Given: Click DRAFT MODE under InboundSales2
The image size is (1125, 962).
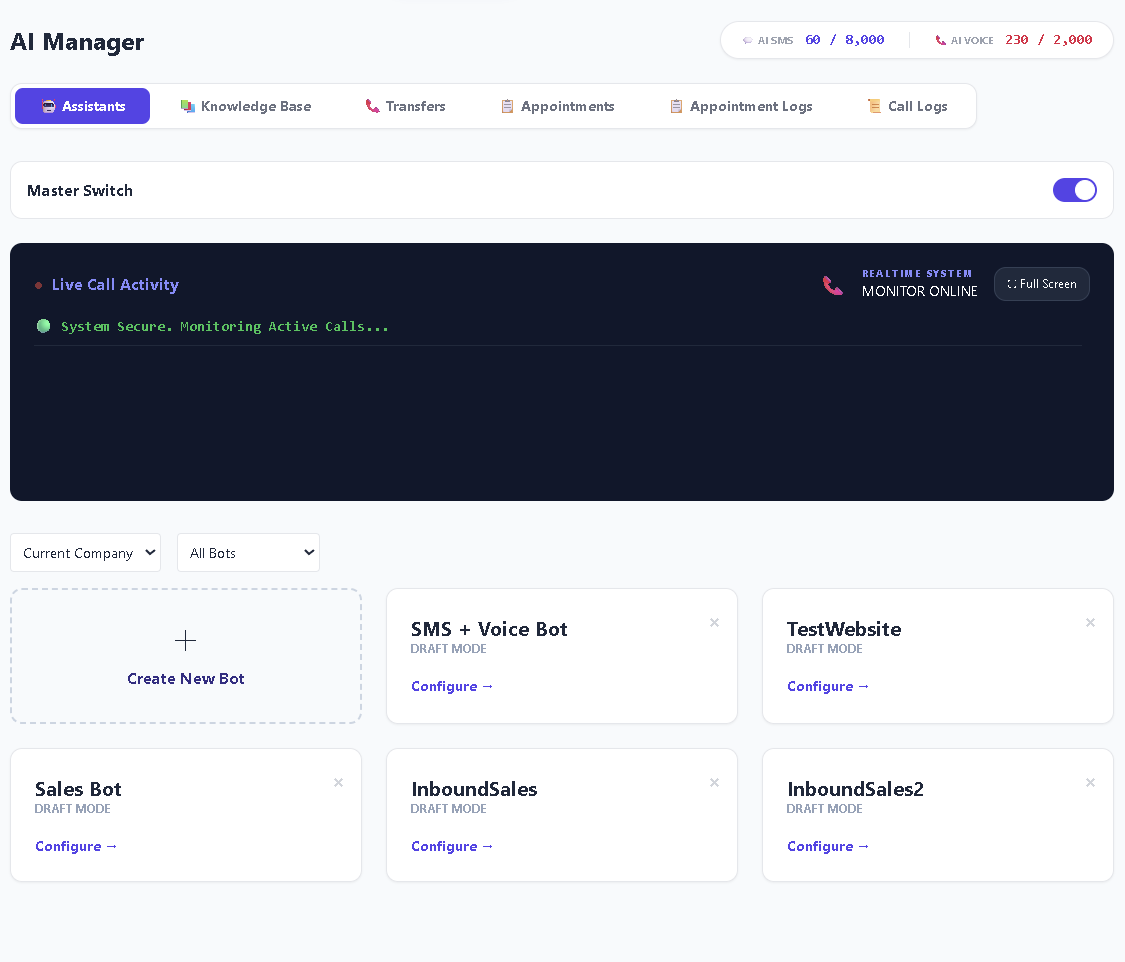Looking at the screenshot, I should click(824, 808).
